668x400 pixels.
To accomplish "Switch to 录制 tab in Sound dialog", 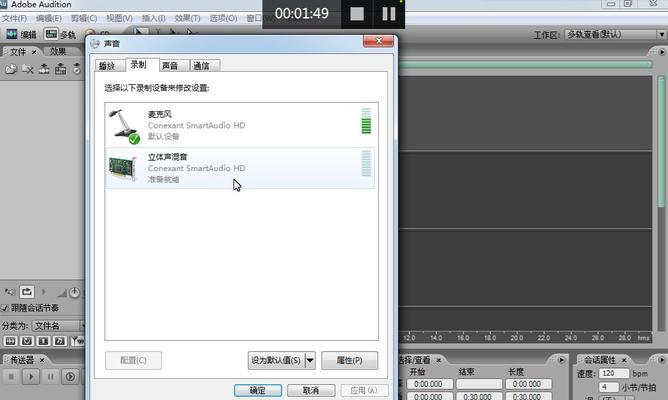I will click(x=142, y=65).
